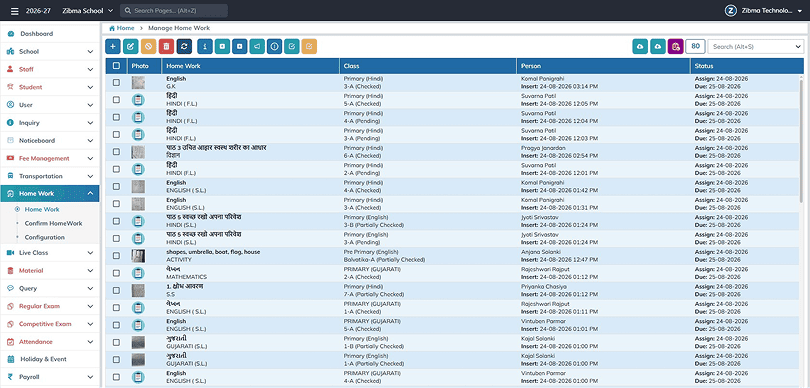
Task: Expand the Live Class sidebar chevron
Action: tap(90, 253)
